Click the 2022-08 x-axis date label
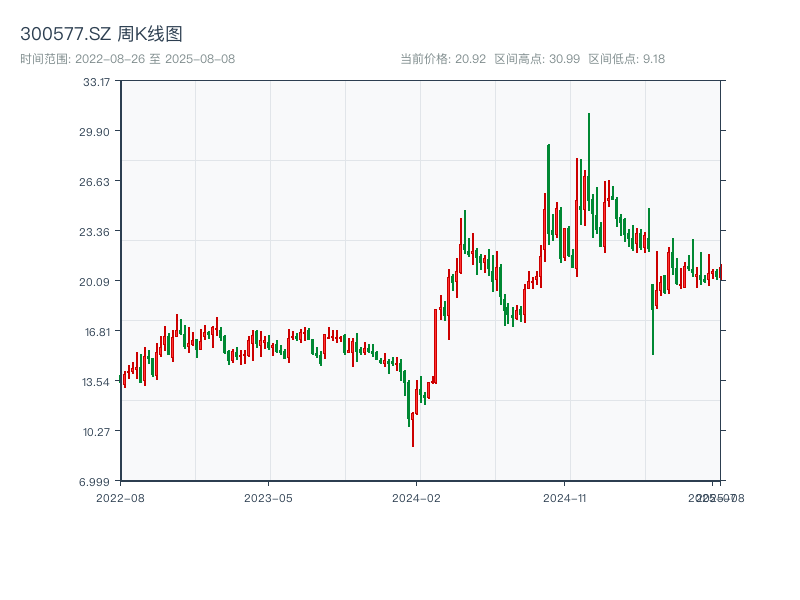The image size is (800, 600). 120,497
